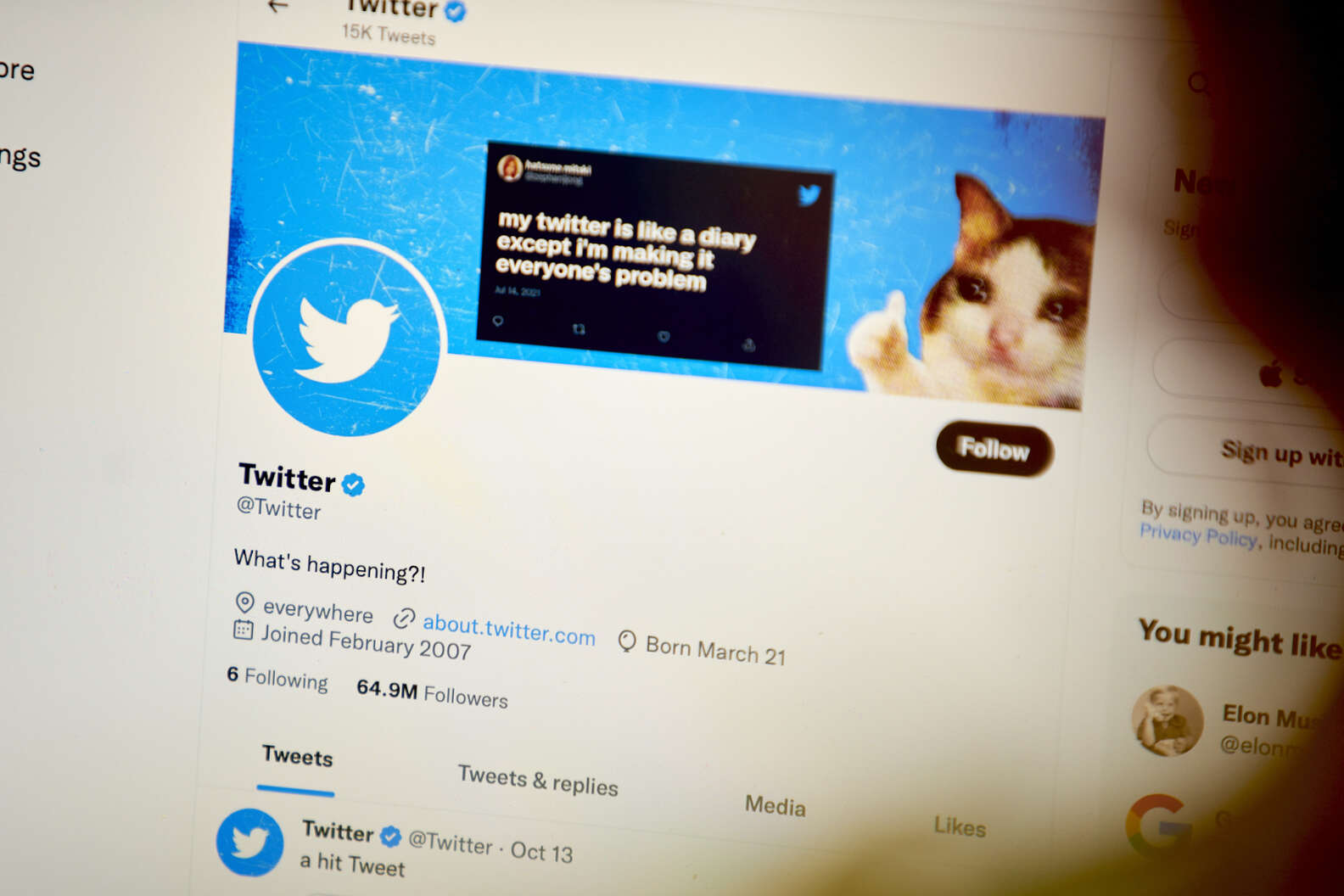Image resolution: width=1344 pixels, height=896 pixels.
Task: Click the location pin icon beside everywhere
Action: coord(244,602)
